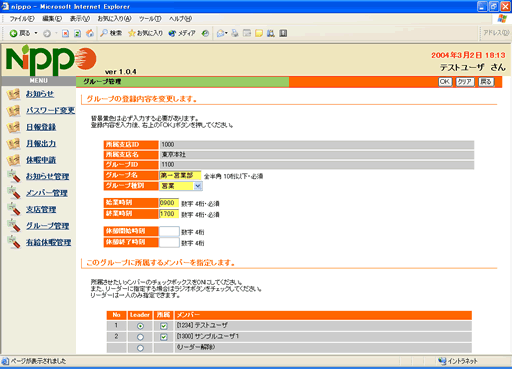Click the Research icon in toolbar

(x=271, y=33)
